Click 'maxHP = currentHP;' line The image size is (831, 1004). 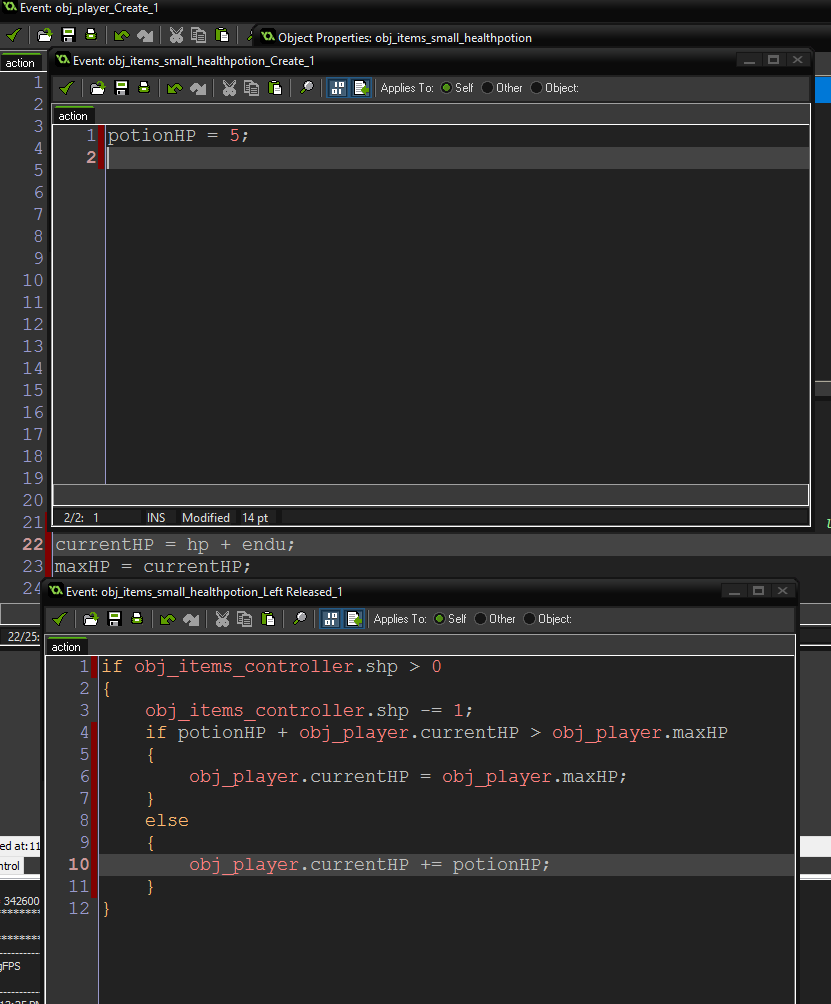click(152, 567)
